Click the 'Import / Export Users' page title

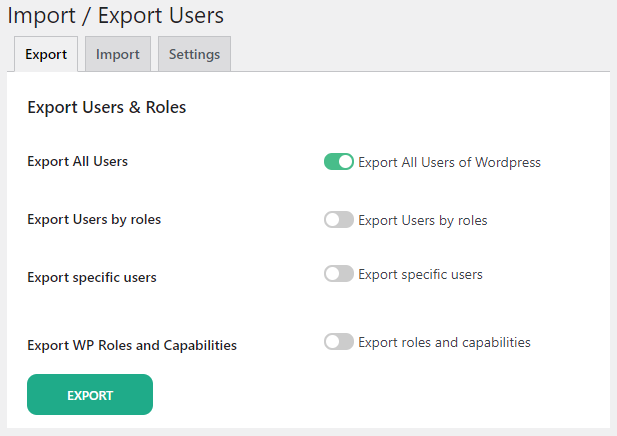[116, 16]
